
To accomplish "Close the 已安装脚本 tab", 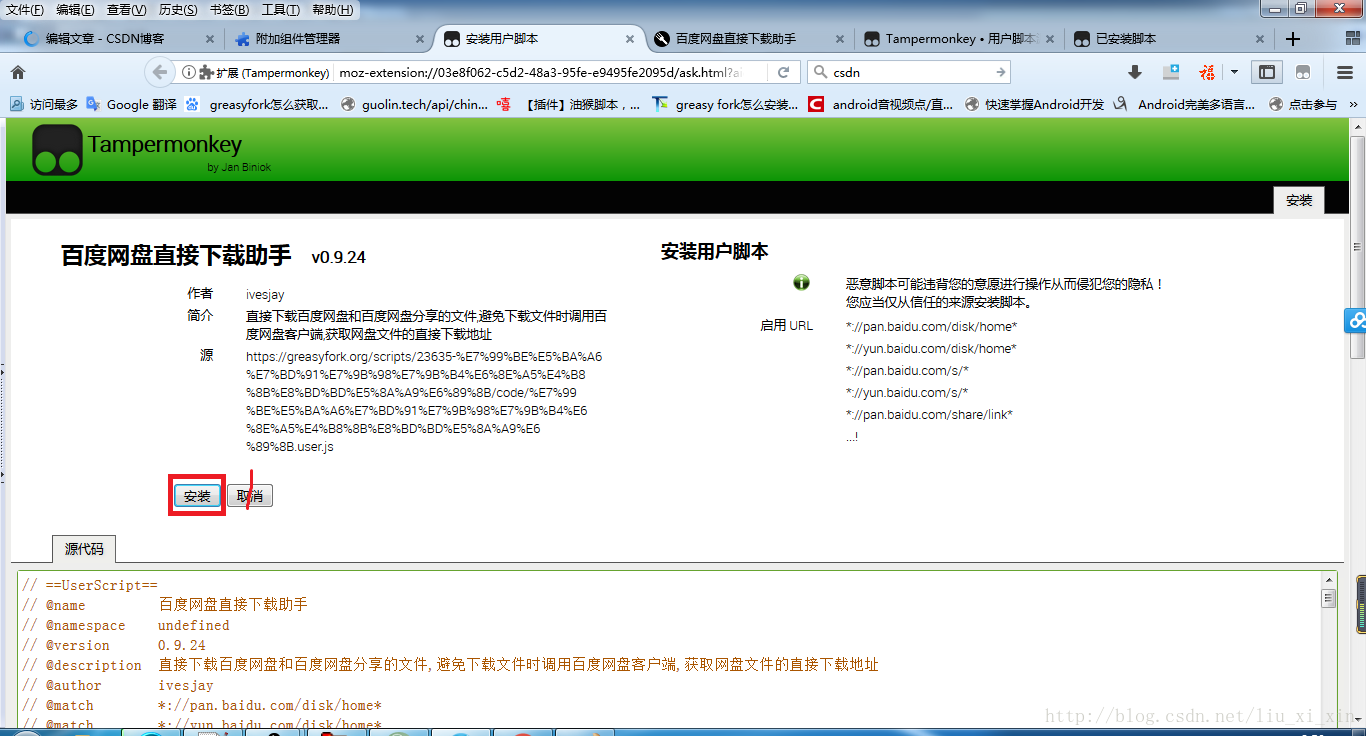I will tap(1258, 39).
